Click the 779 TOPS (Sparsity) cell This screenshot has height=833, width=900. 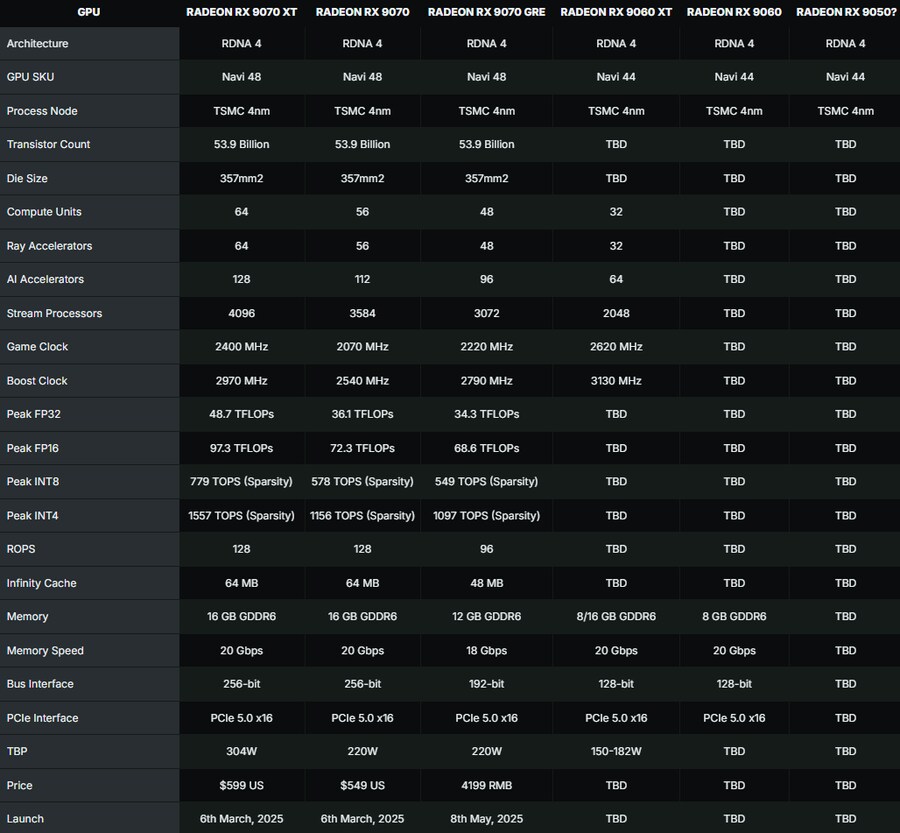[241, 482]
